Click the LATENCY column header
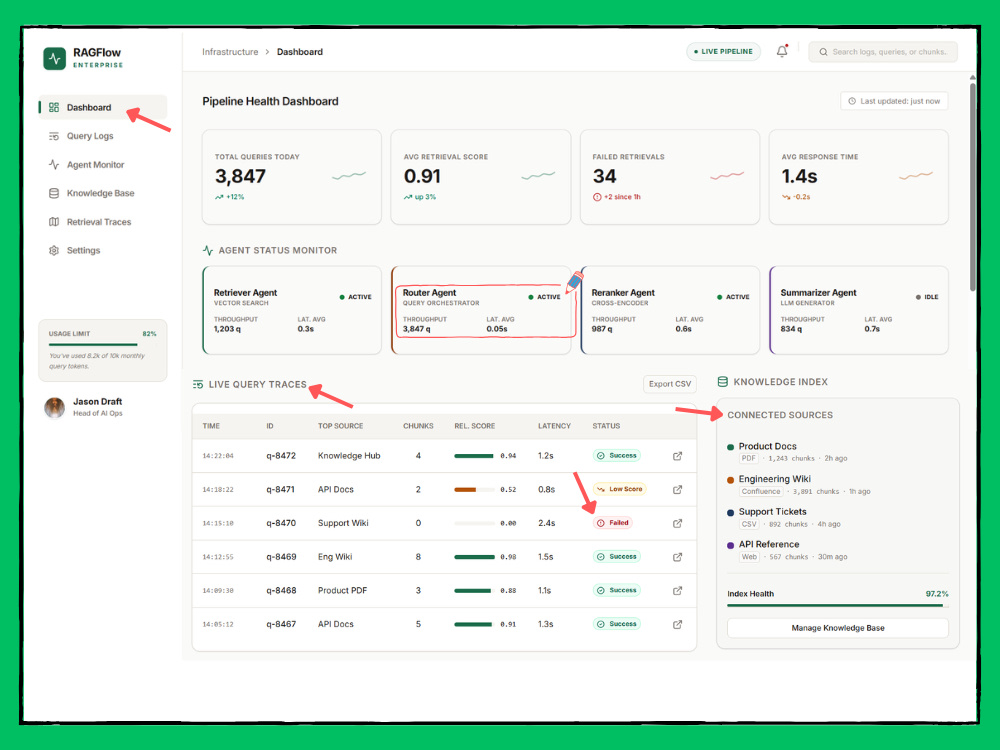1000x750 pixels. pos(554,426)
